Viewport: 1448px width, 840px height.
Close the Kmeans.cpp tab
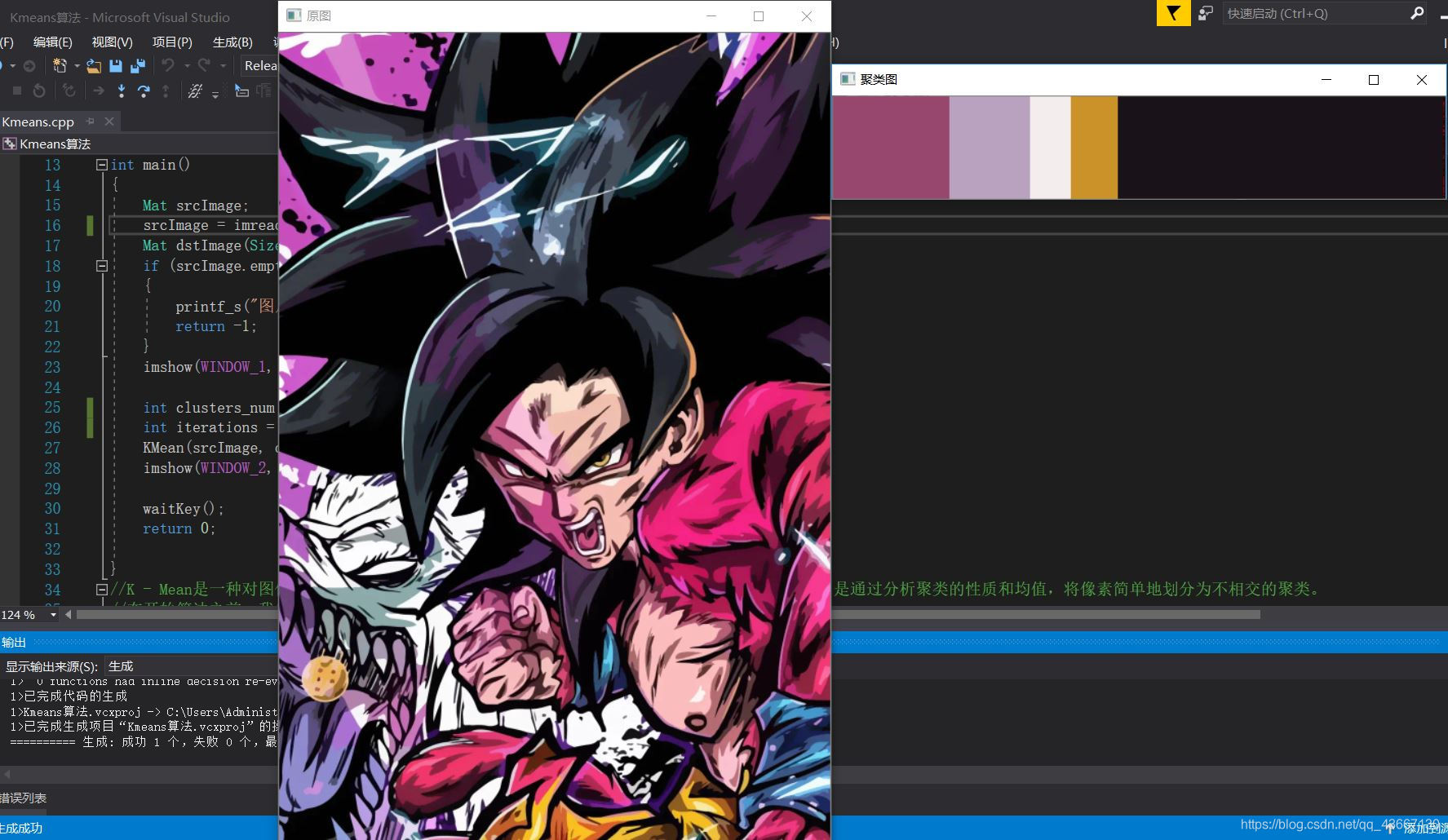click(x=109, y=122)
